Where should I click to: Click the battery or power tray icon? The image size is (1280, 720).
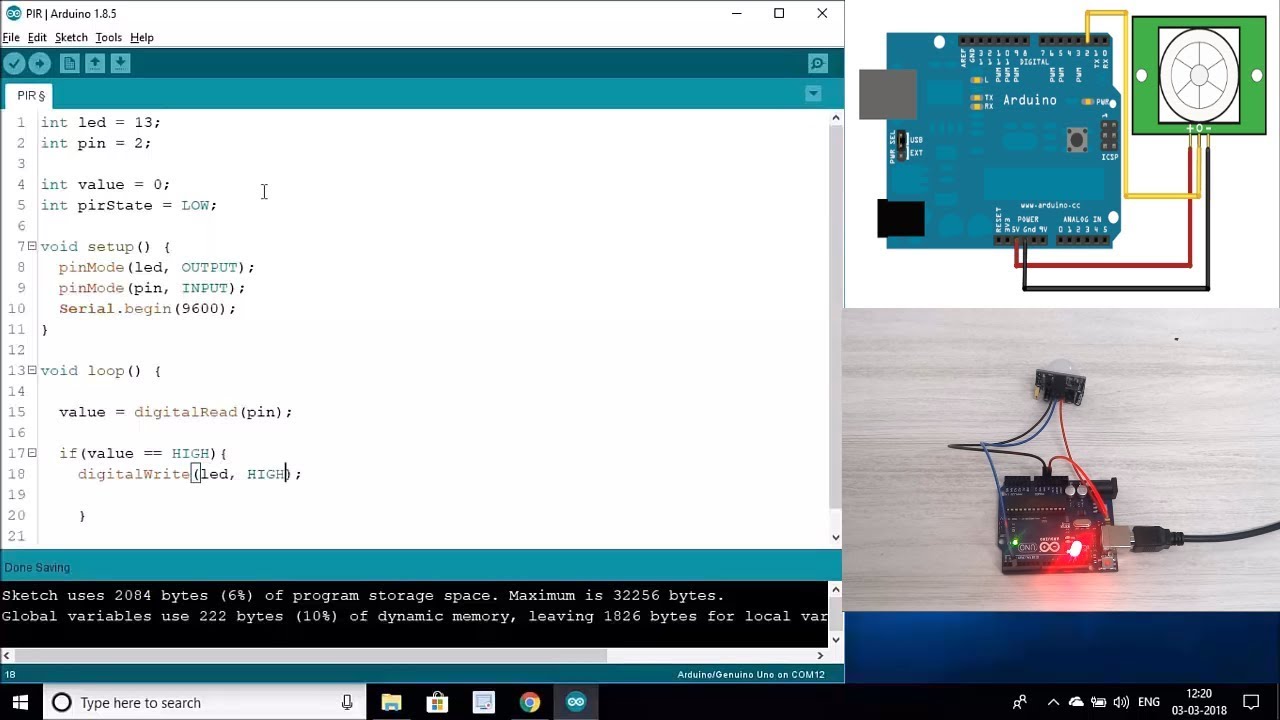(x=1098, y=702)
